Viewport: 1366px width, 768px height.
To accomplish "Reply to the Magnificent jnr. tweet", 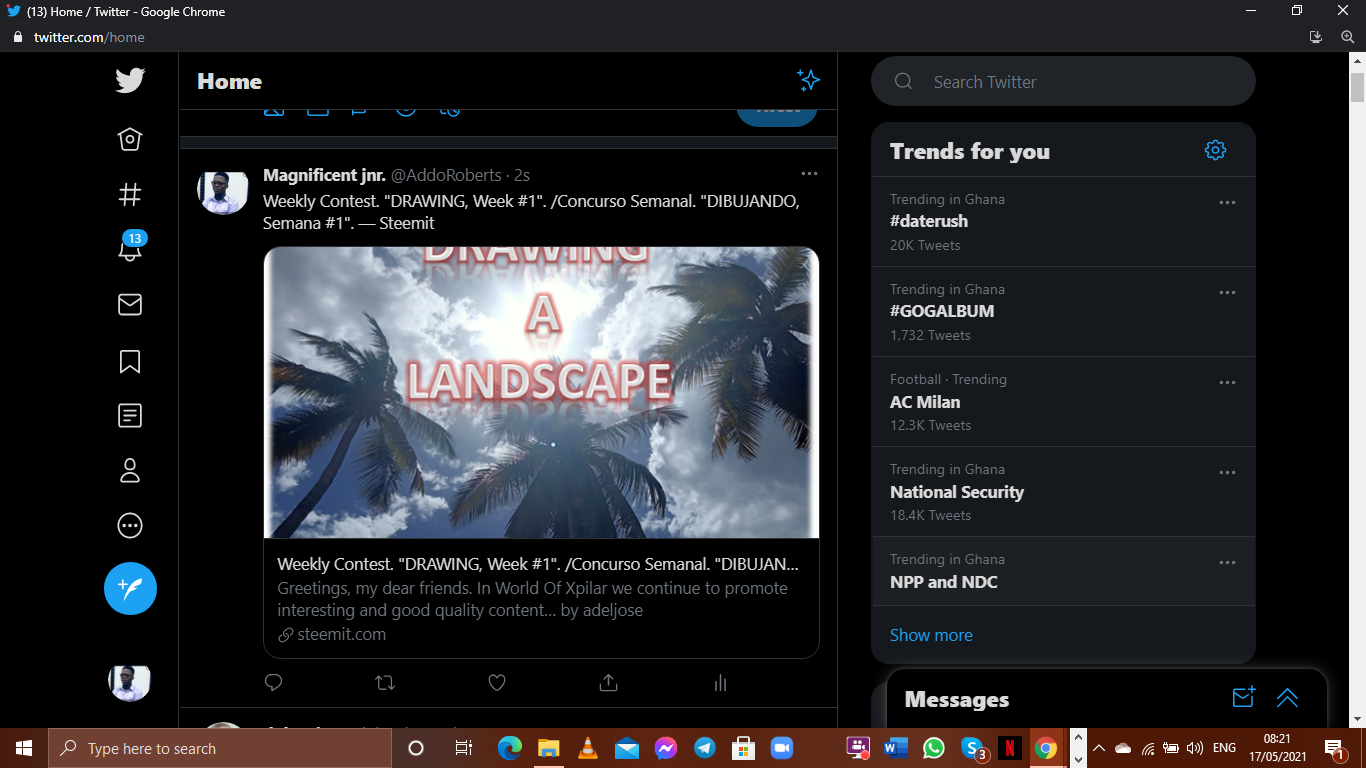I will click(274, 683).
